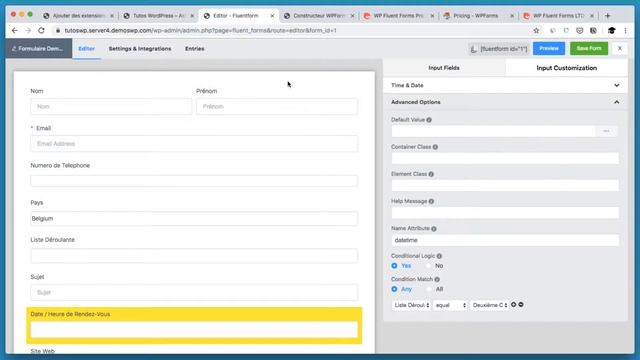Click the Nom input field

coord(111,107)
